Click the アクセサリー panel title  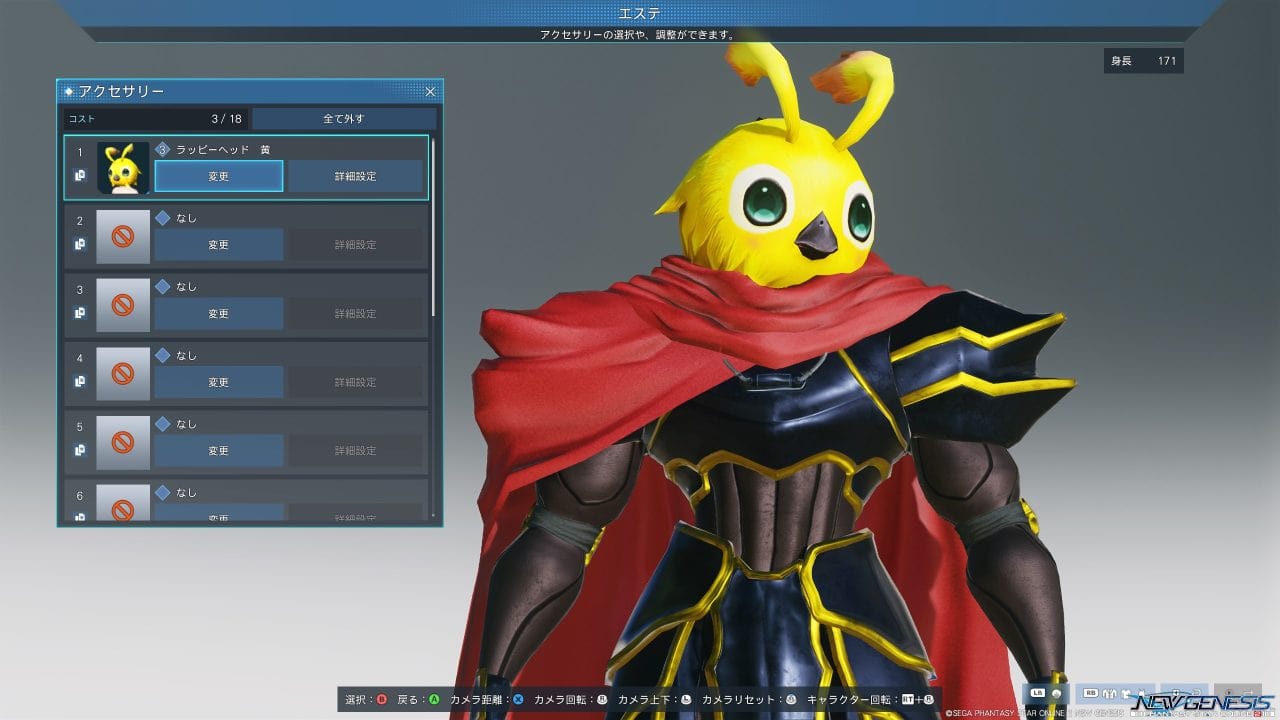121,92
